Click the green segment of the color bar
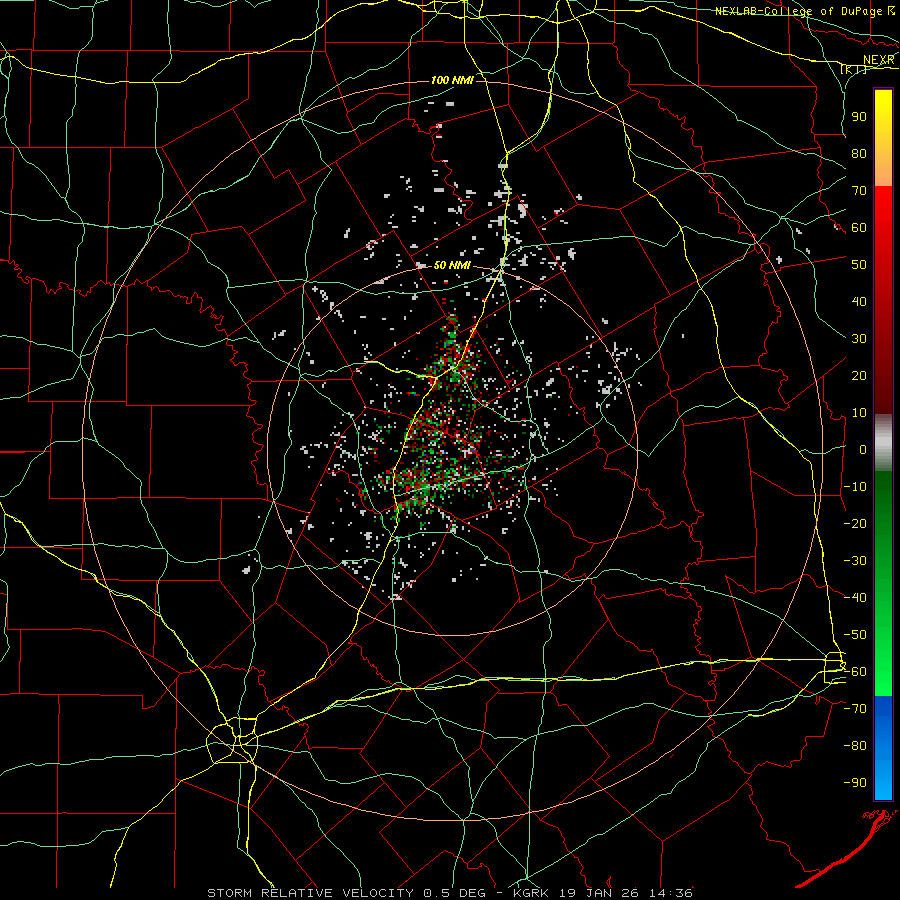900x900 pixels. pyautogui.click(x=883, y=583)
